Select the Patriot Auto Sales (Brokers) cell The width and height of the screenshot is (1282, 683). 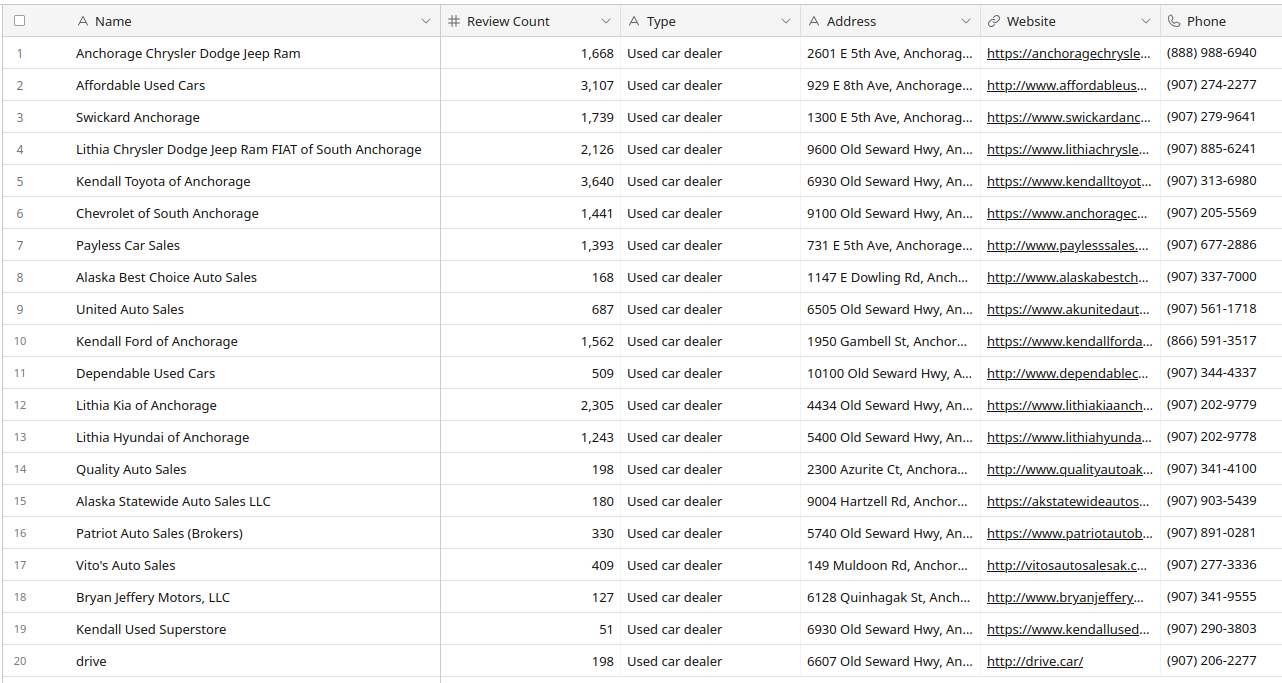coord(255,533)
